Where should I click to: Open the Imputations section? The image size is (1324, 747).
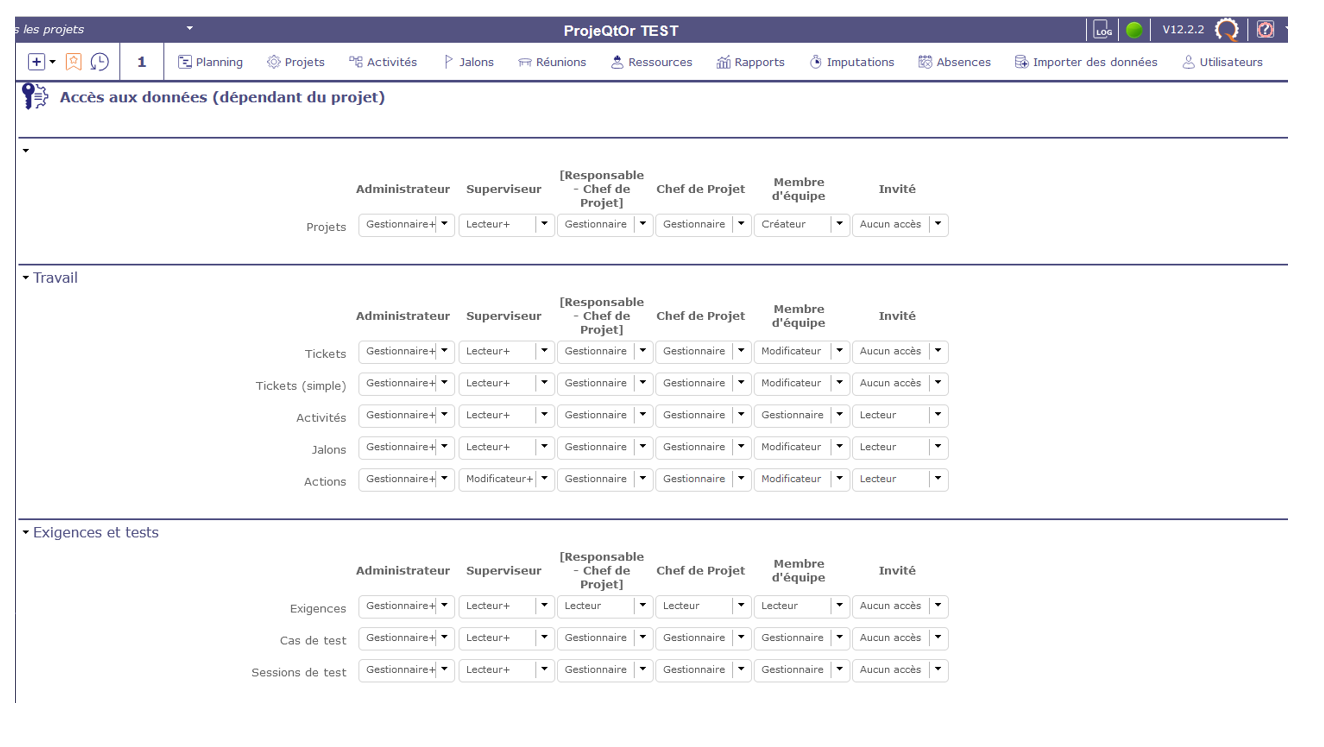point(851,62)
